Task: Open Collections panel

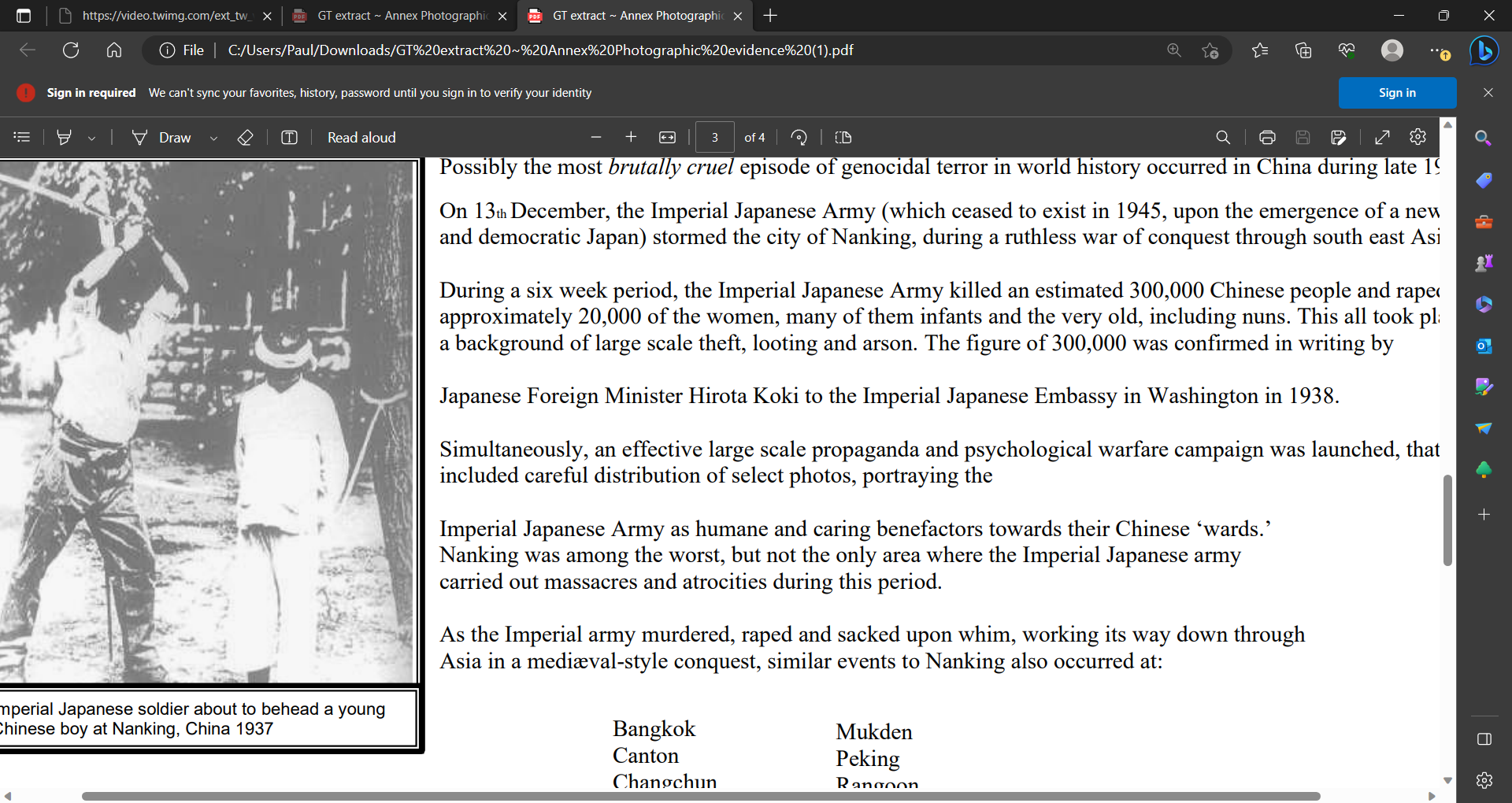Action: coord(1303,50)
